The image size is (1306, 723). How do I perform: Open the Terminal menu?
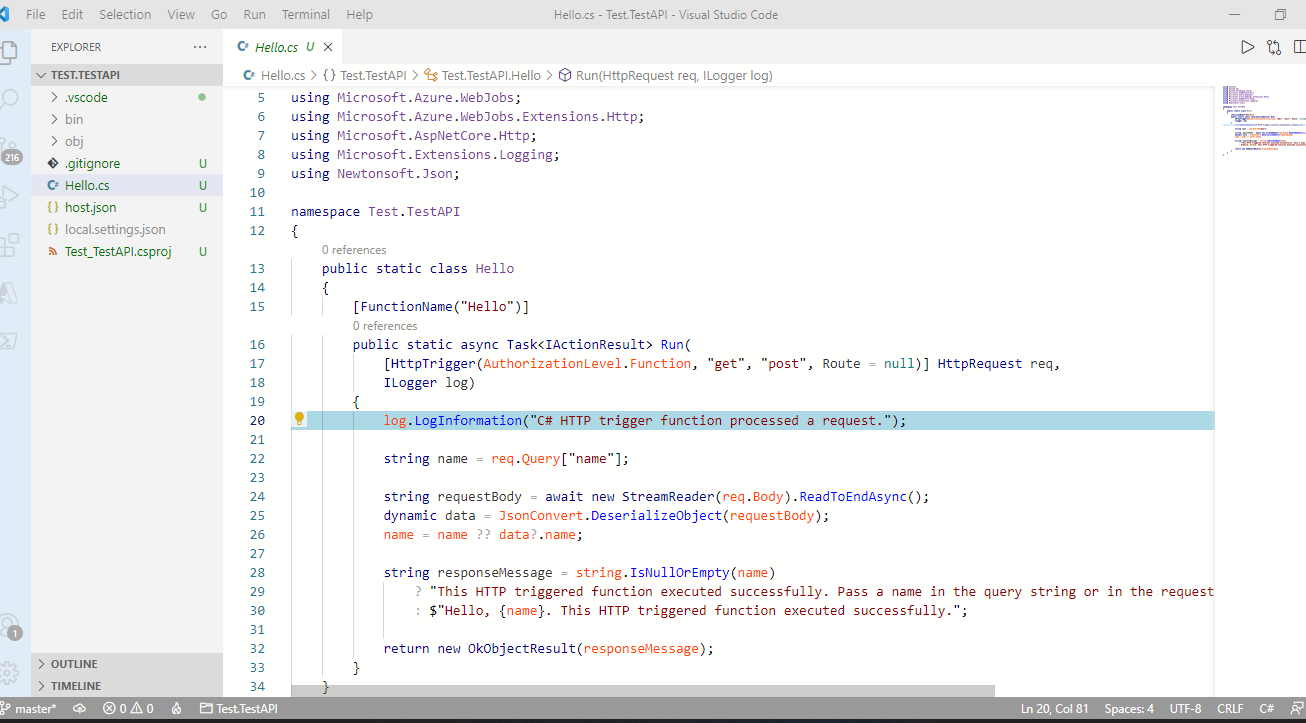pos(306,14)
